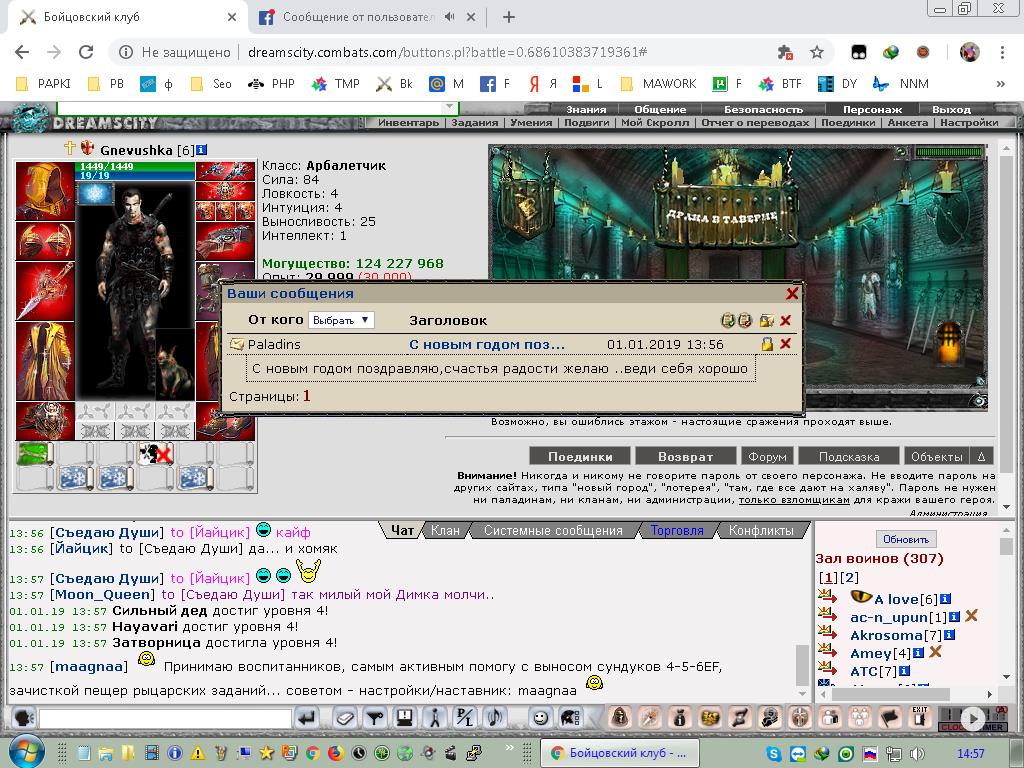Click the eraser clear-chat icon

pos(345,718)
